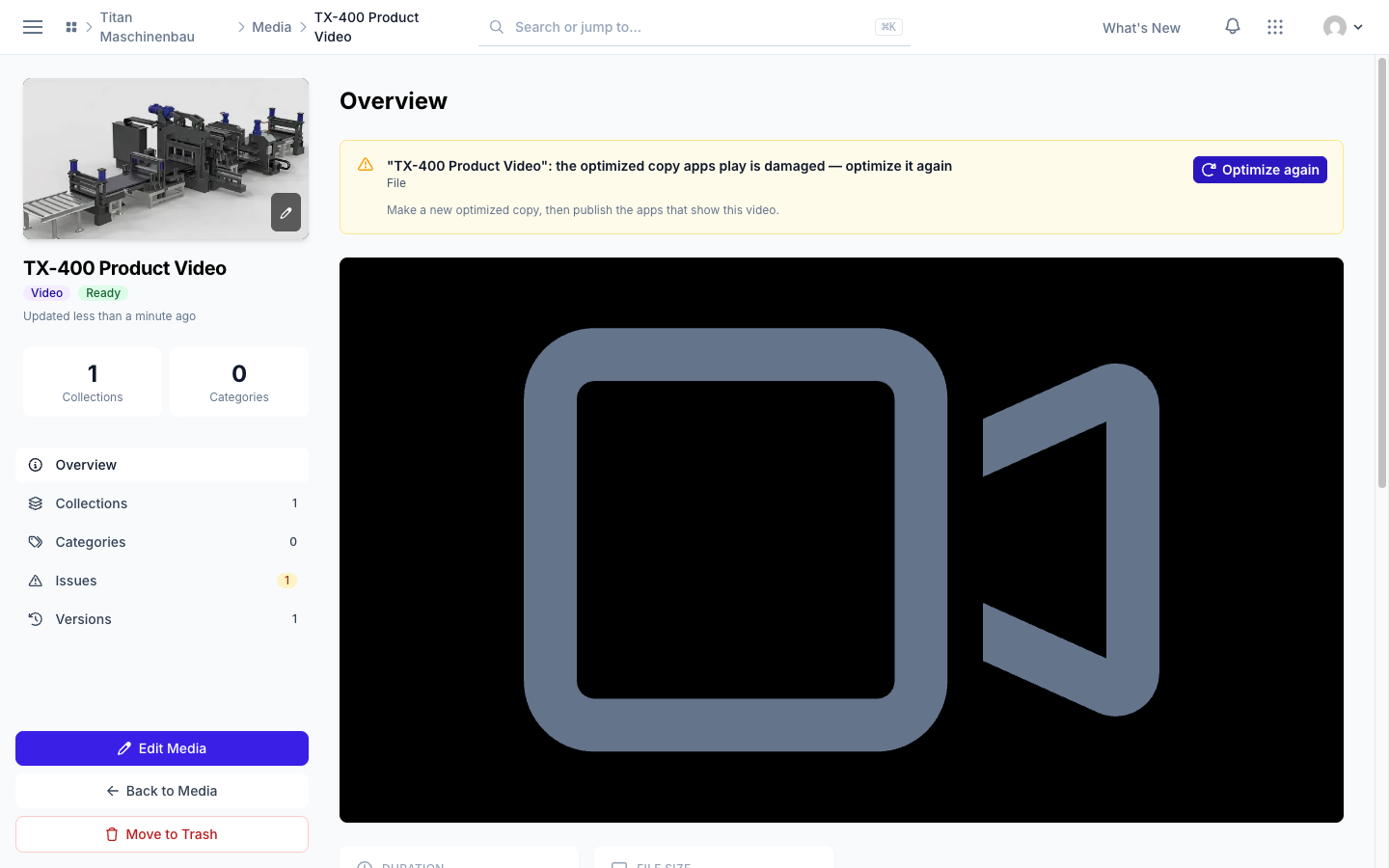Click the page vertical scrollbar
This screenshot has width=1389, height=868.
[1381, 273]
